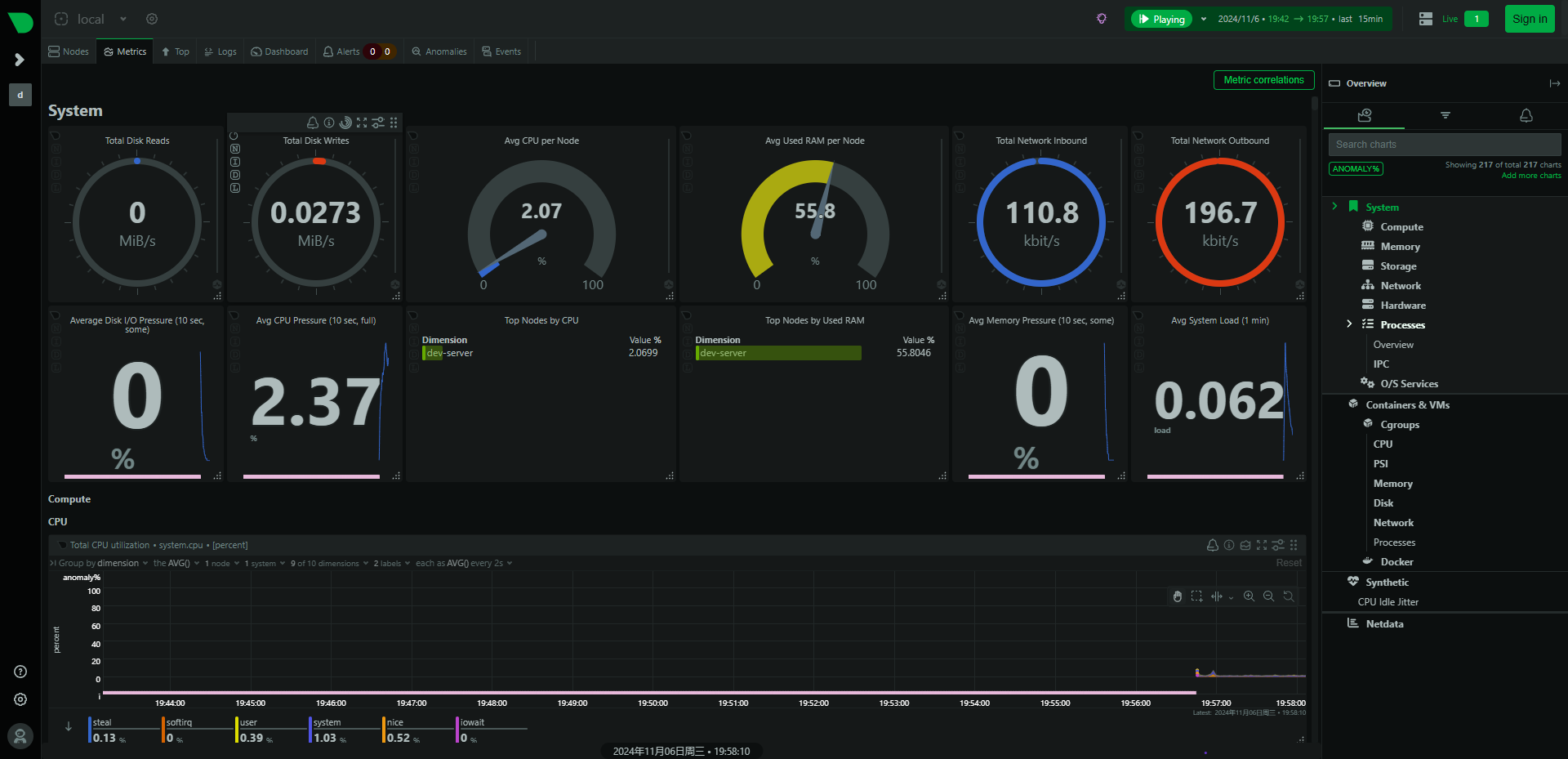Click the Playing button
Image resolution: width=1568 pixels, height=759 pixels.
[1161, 19]
